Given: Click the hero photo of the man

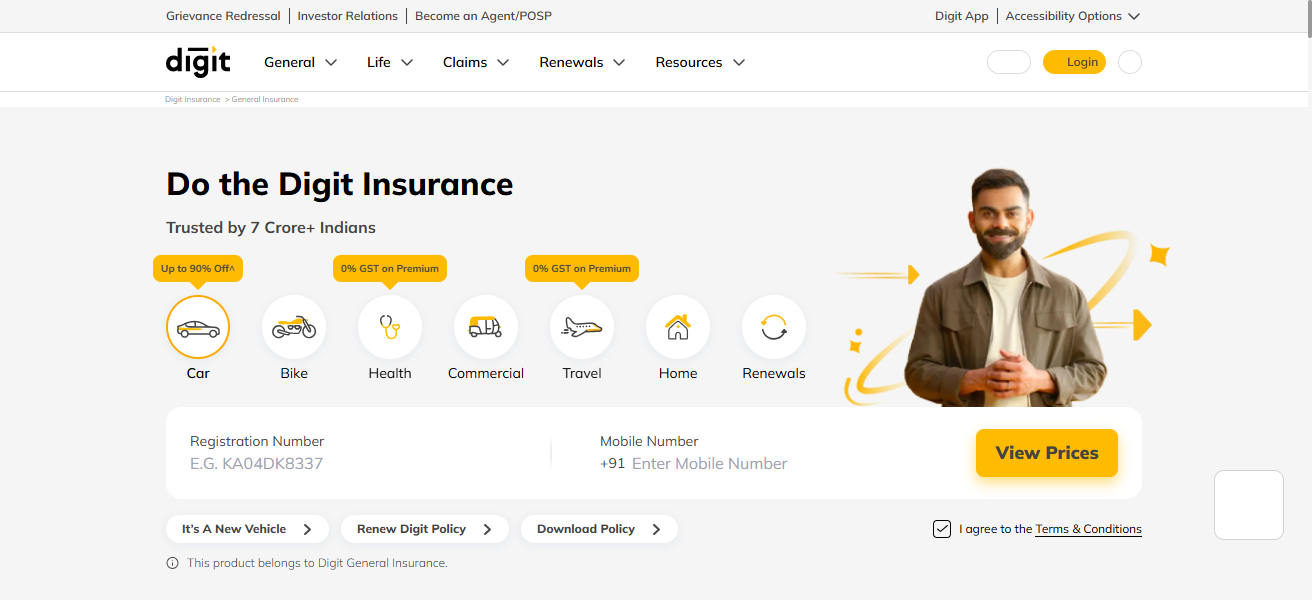Looking at the screenshot, I should point(1005,287).
